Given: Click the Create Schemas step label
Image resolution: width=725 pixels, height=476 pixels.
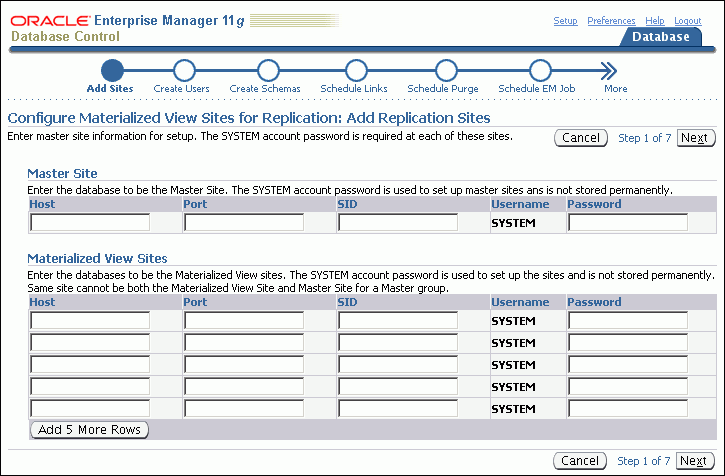Looking at the screenshot, I should (x=265, y=88).
